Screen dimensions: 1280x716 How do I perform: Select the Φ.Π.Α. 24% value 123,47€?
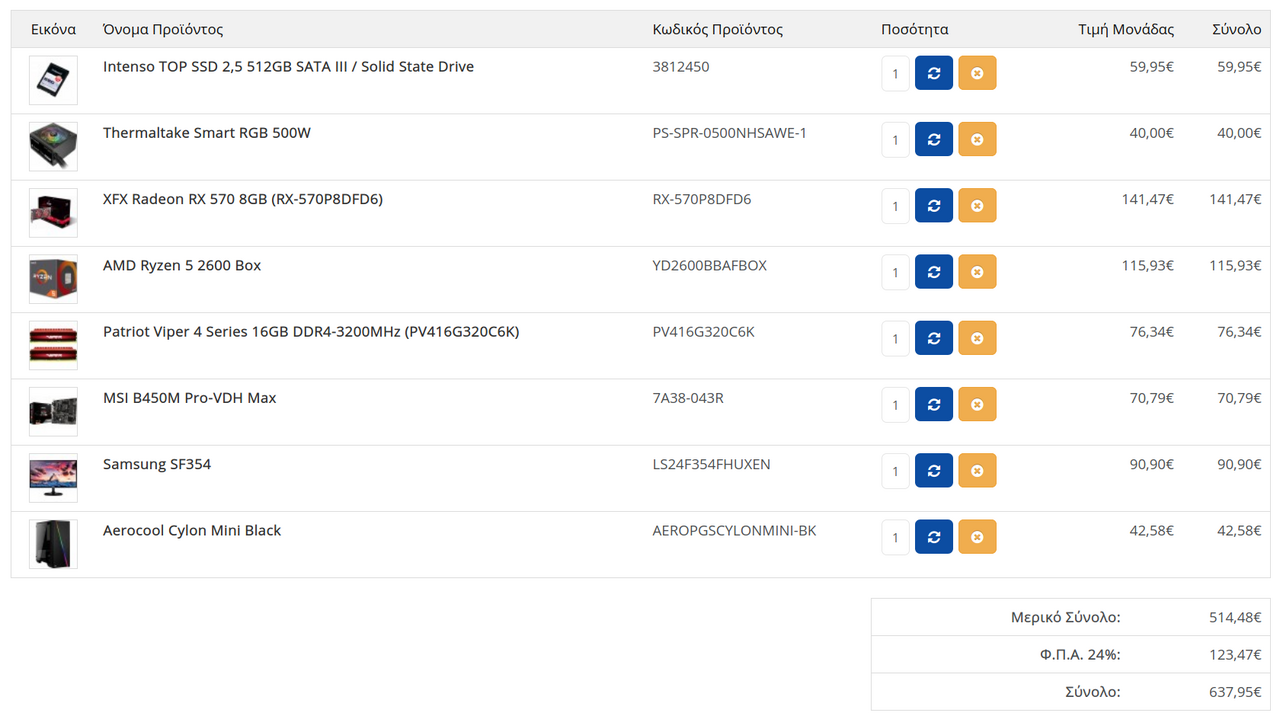(x=1235, y=655)
